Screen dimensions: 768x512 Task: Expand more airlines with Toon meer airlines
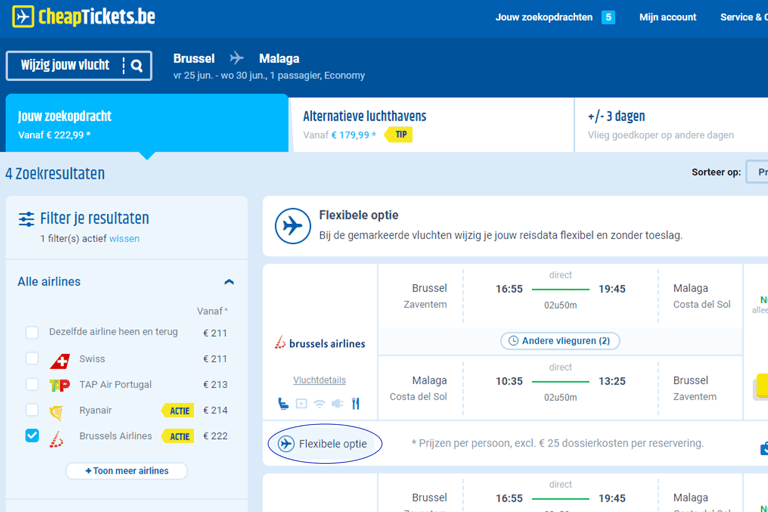tap(126, 471)
